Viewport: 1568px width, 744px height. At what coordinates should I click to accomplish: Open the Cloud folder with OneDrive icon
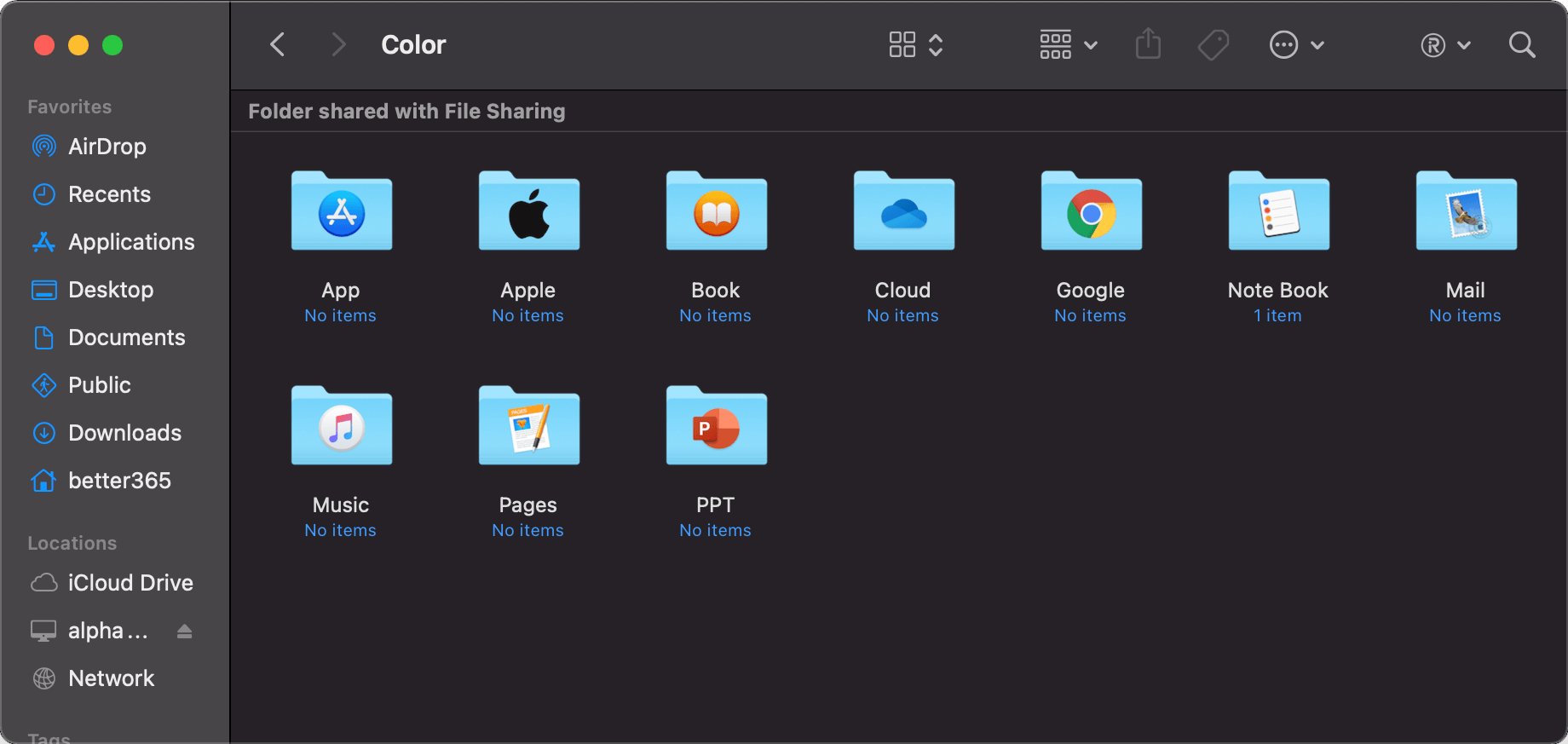(903, 212)
